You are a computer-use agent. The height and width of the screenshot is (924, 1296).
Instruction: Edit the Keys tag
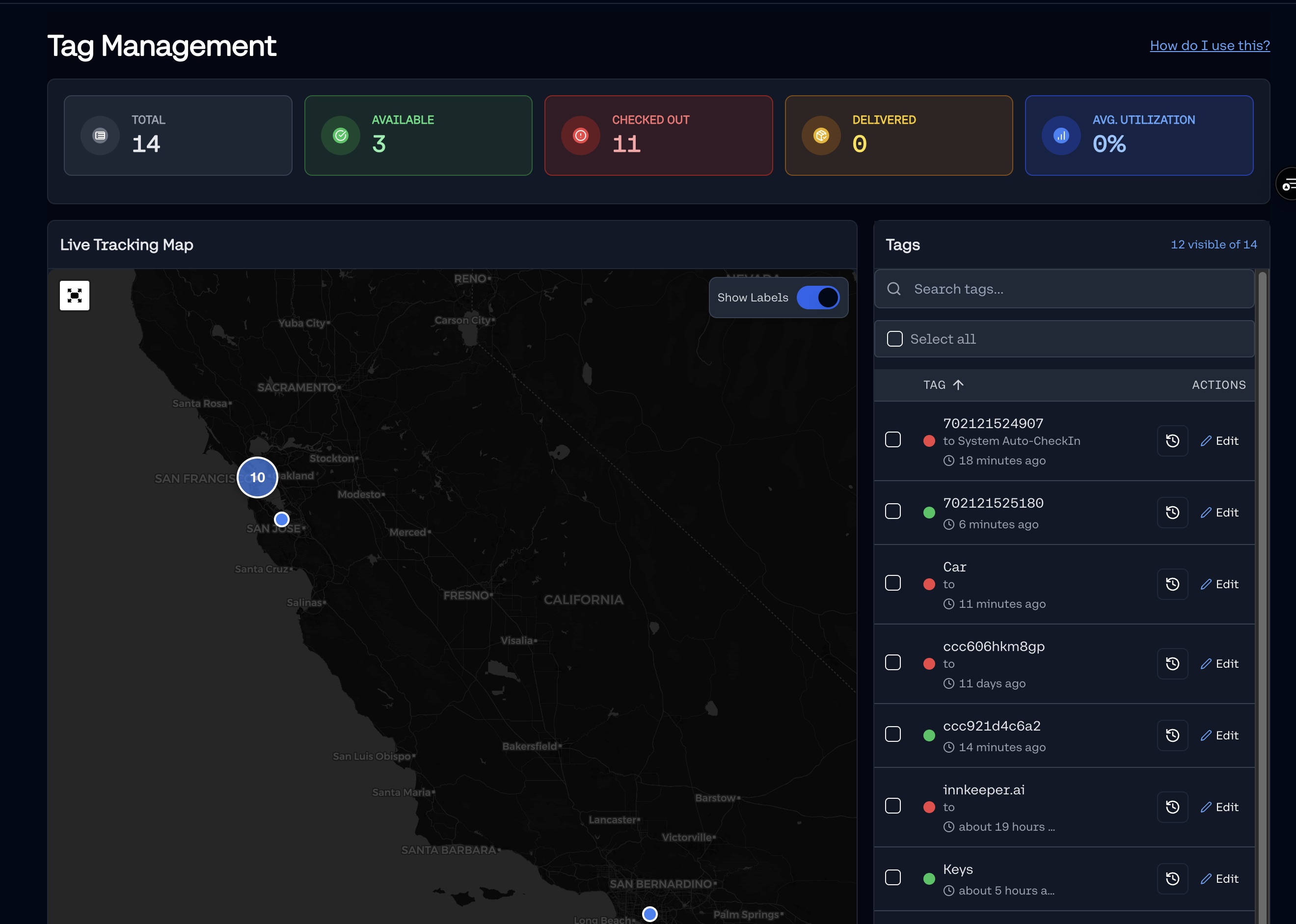point(1219,879)
